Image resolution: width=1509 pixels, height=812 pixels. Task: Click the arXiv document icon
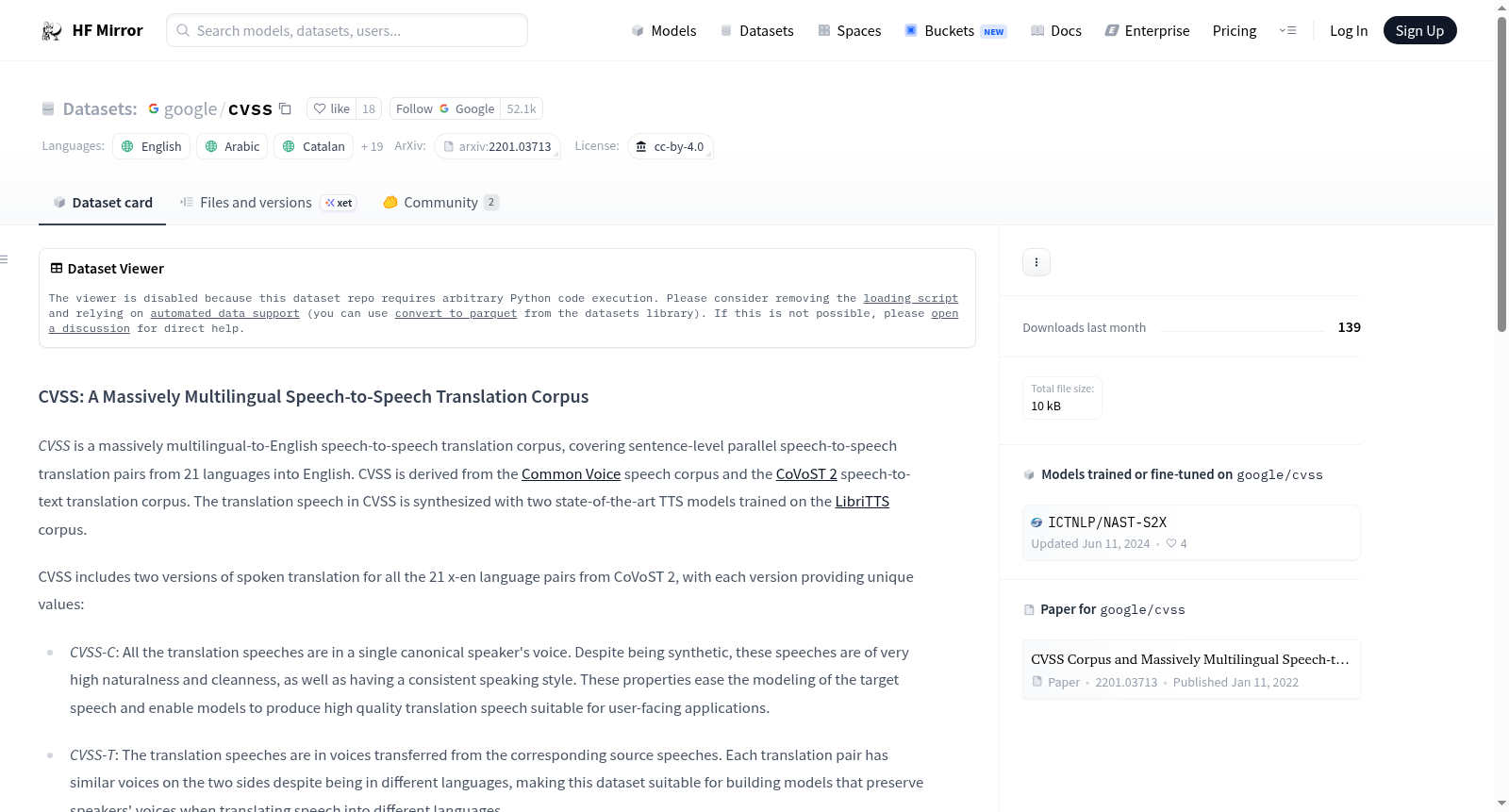coord(449,147)
